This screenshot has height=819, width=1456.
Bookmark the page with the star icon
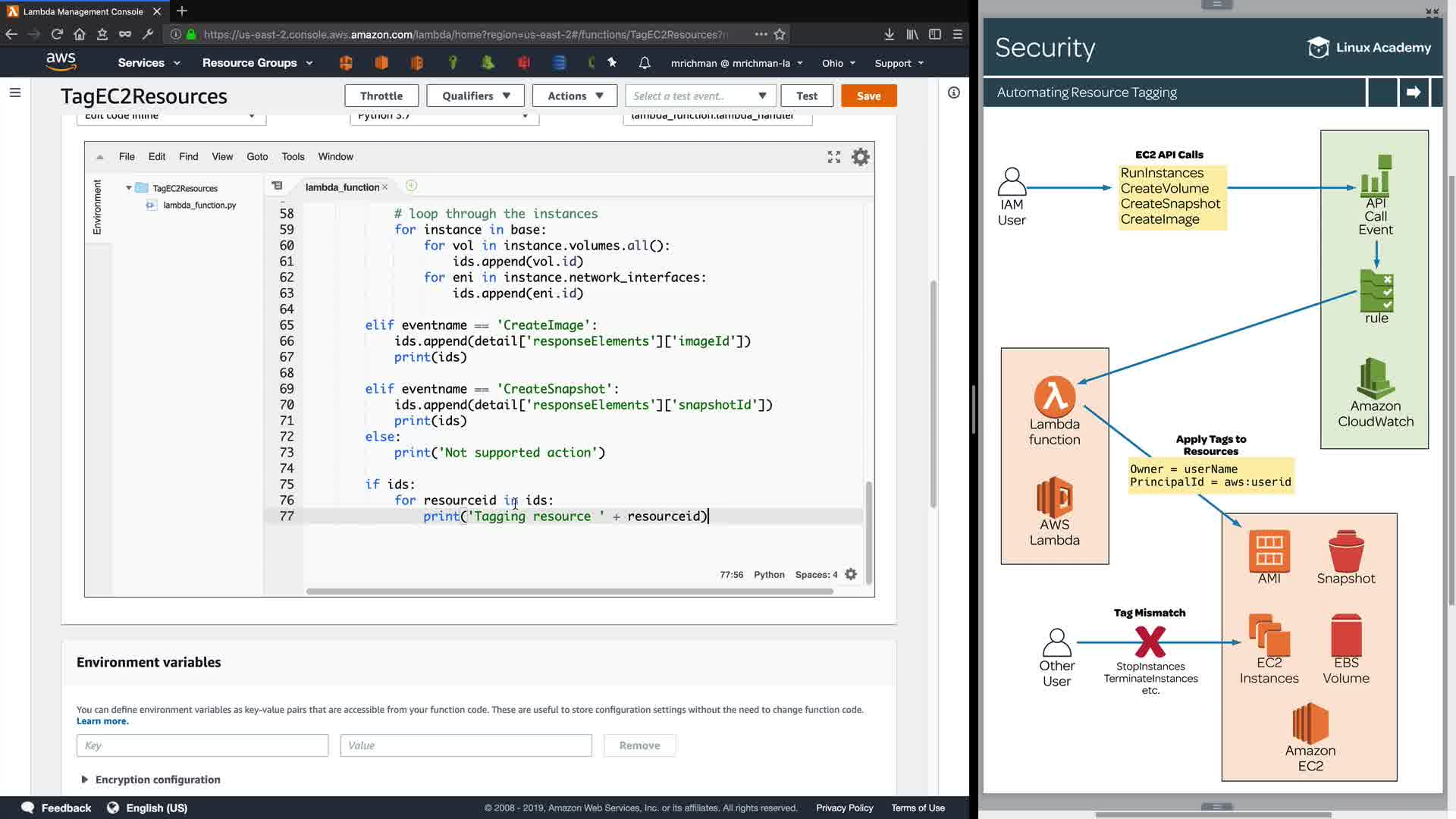pyautogui.click(x=780, y=34)
